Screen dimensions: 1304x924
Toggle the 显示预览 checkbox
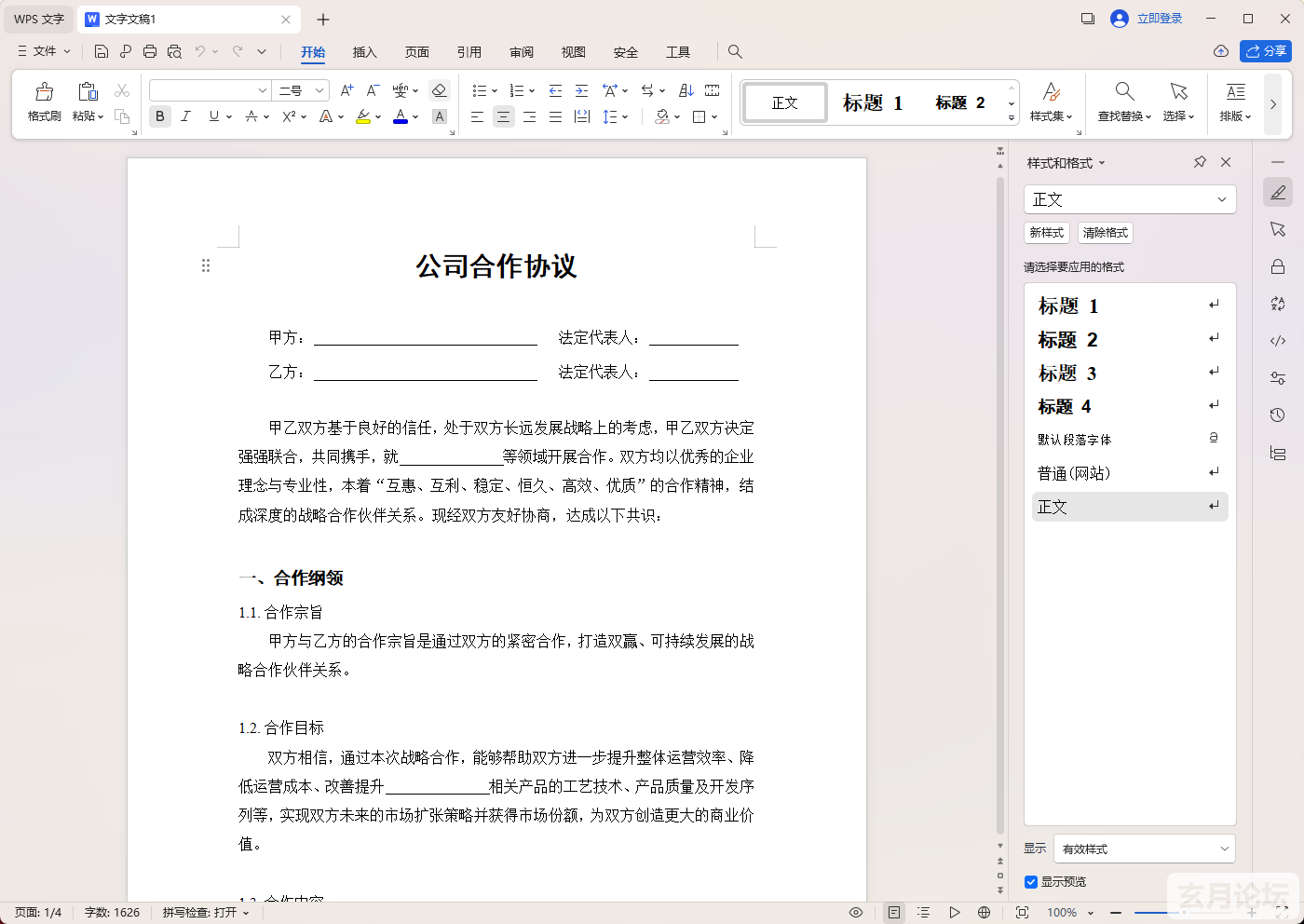tap(1031, 882)
